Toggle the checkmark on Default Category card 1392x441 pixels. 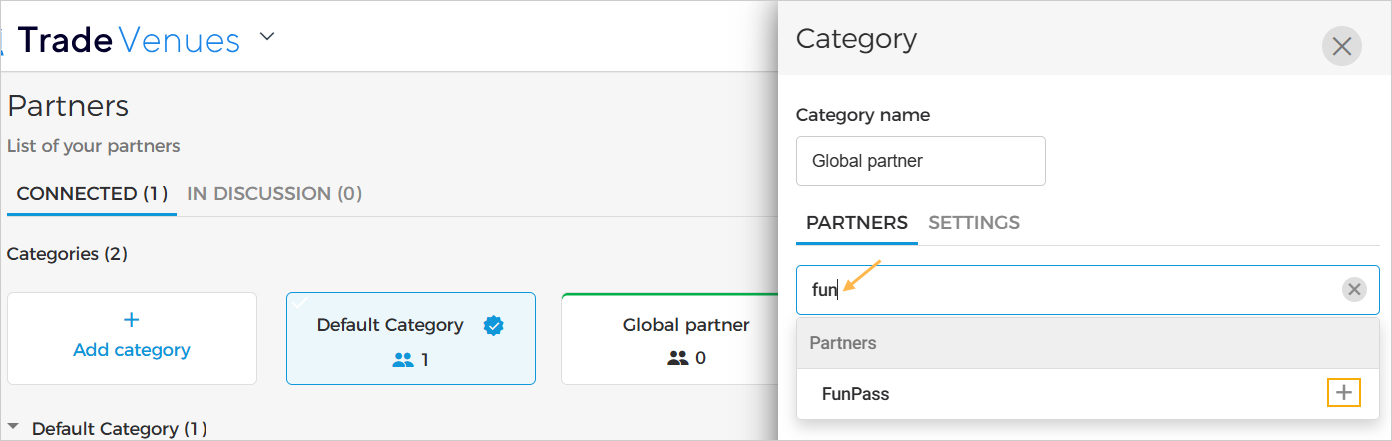(x=299, y=303)
